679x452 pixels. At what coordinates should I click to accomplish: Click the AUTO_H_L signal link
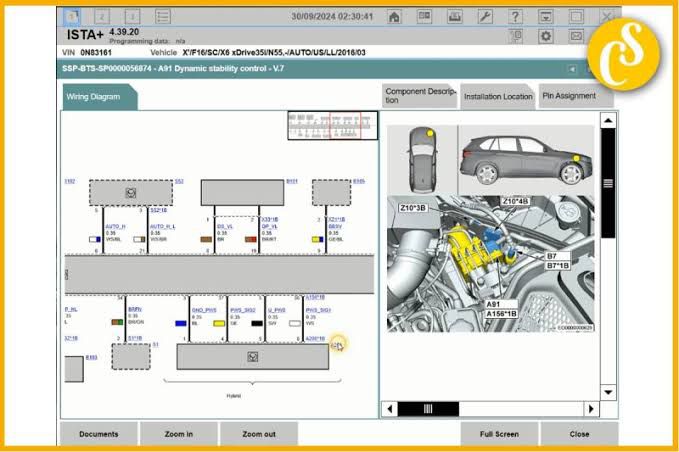pyautogui.click(x=162, y=226)
